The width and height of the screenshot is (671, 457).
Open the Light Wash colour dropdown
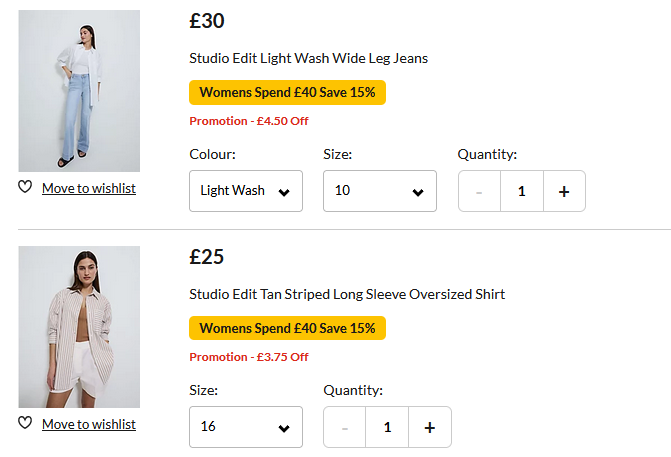[246, 191]
